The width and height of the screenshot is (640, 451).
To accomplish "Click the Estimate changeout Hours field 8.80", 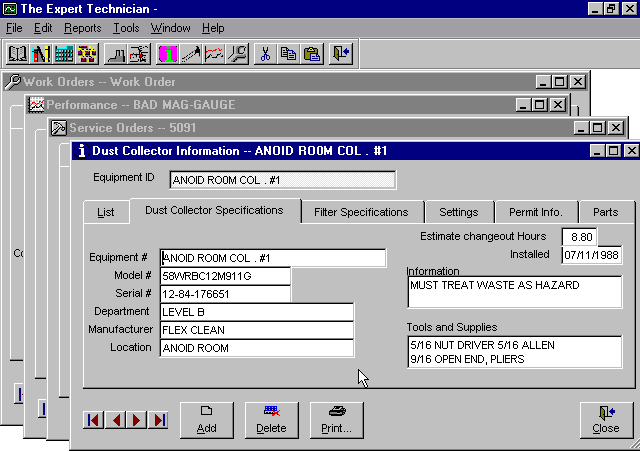I will click(x=580, y=237).
